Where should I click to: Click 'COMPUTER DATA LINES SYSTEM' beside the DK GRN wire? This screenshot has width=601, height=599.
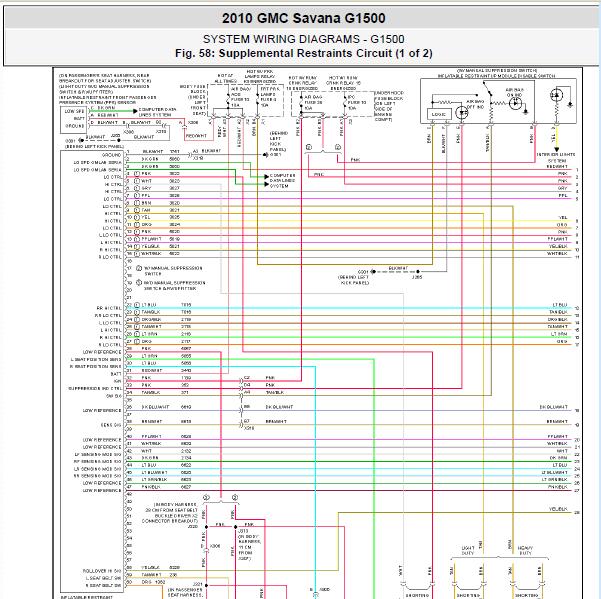pos(157,112)
